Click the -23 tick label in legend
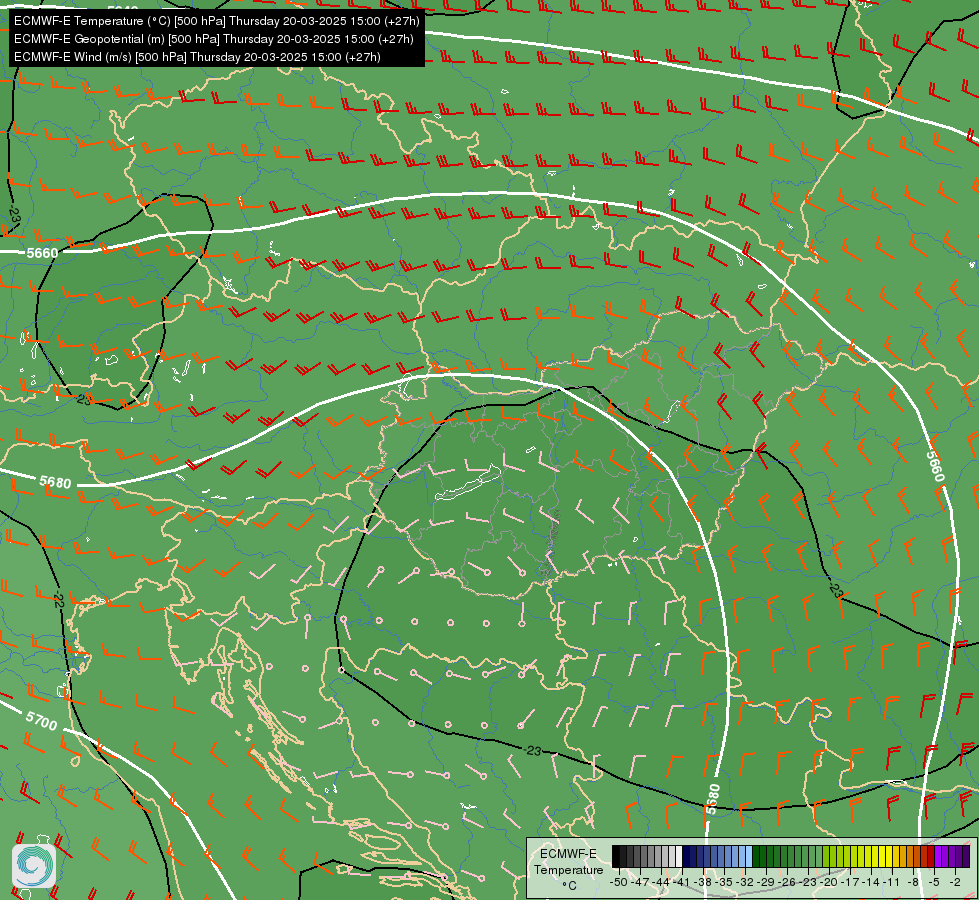979x900 pixels. (808, 883)
